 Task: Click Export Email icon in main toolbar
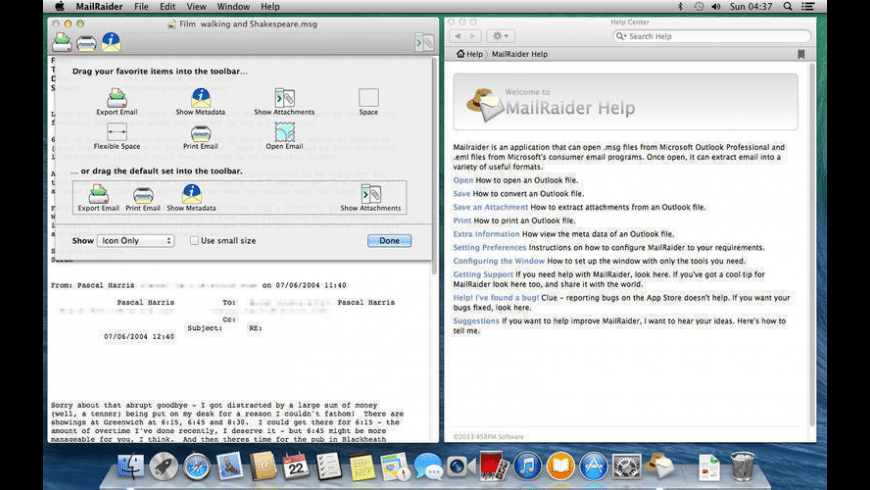point(62,42)
